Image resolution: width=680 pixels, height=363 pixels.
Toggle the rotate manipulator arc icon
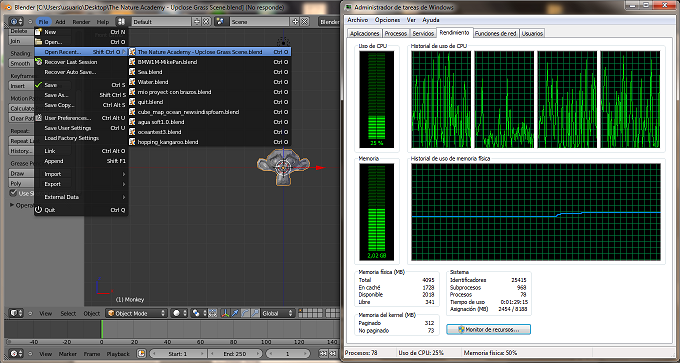[x=245, y=313]
